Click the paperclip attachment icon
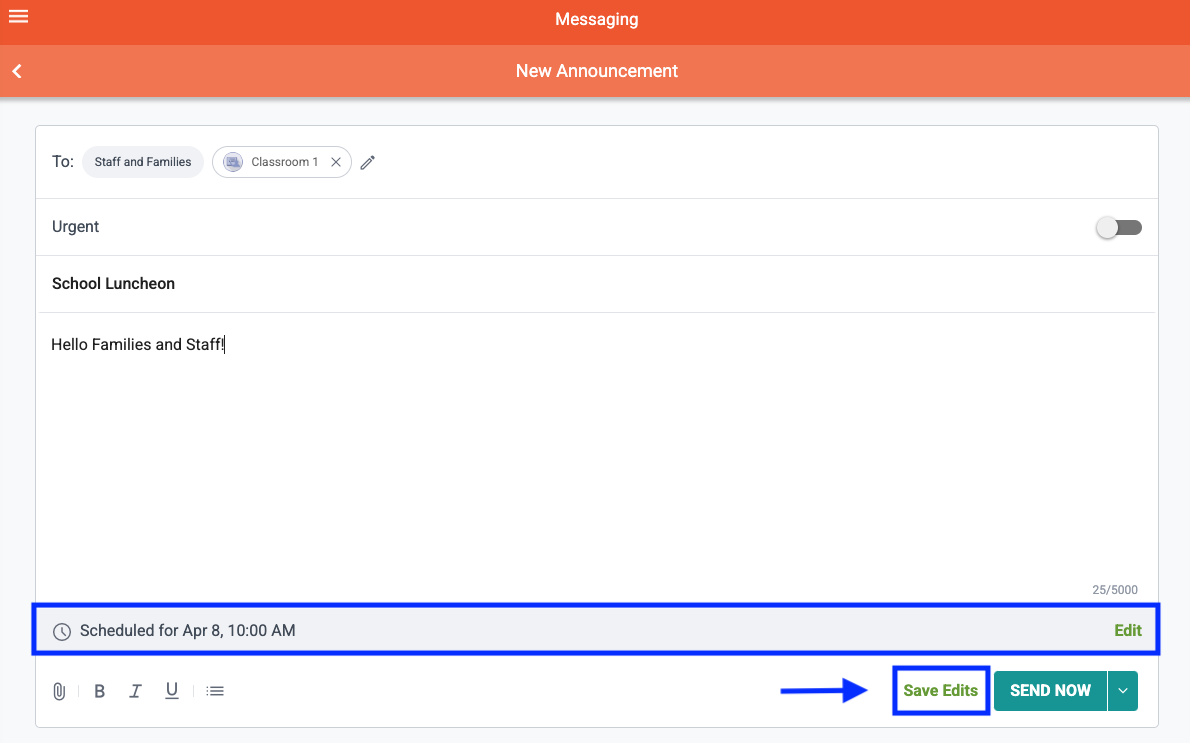This screenshot has height=743, width=1190. pos(59,691)
